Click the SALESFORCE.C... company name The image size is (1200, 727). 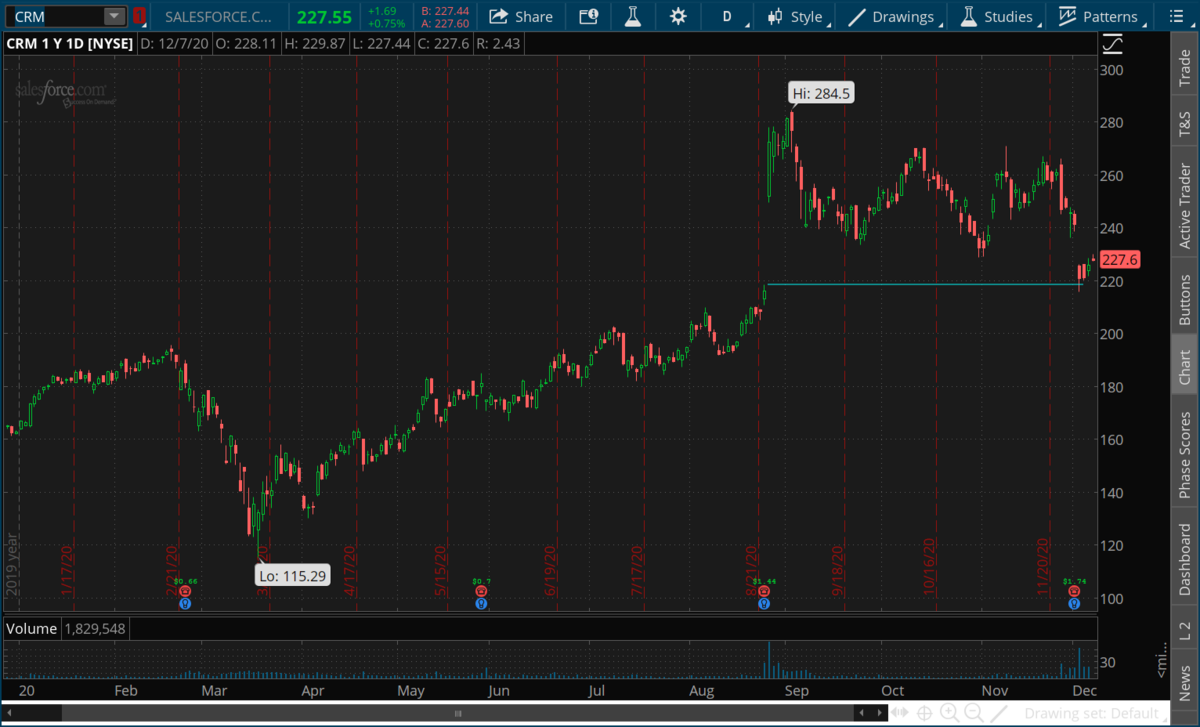coord(216,16)
